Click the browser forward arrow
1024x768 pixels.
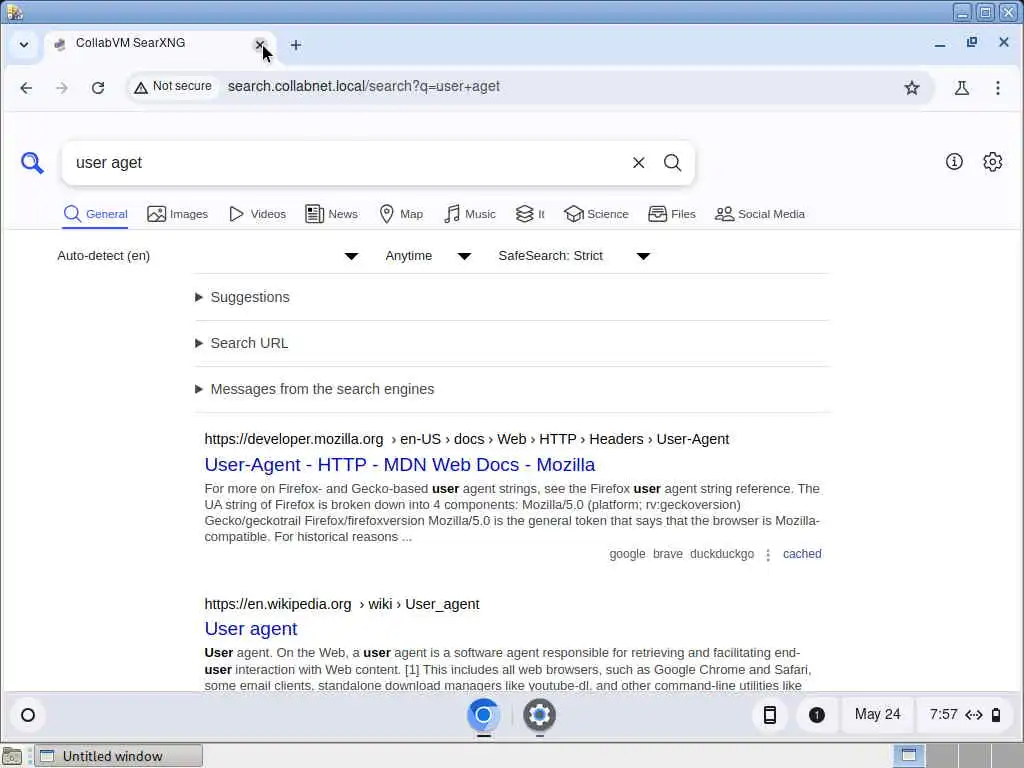(61, 88)
